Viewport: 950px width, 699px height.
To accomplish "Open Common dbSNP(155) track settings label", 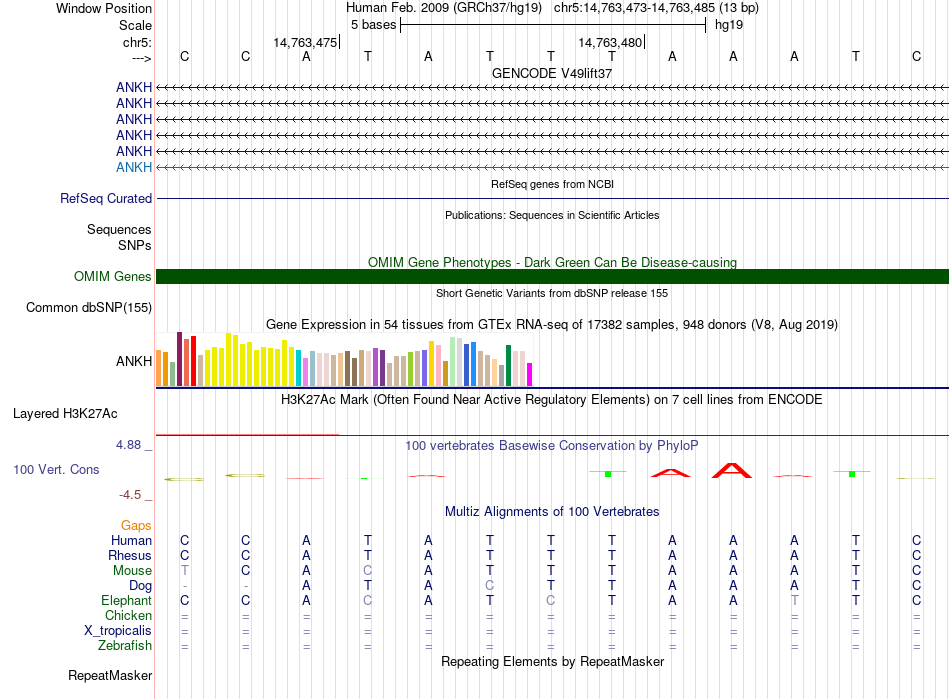I will tap(89, 308).
